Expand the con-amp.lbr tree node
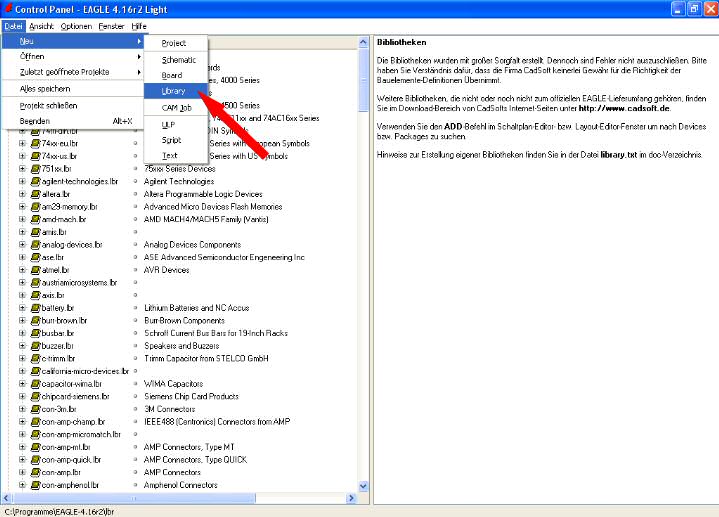The image size is (719, 517). [x=22, y=472]
